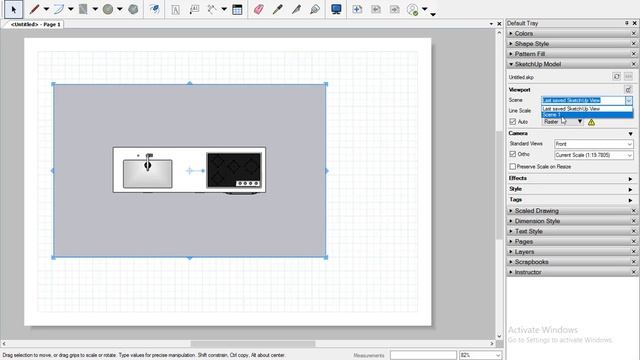Insert a Table with the table tool

tap(237, 9)
